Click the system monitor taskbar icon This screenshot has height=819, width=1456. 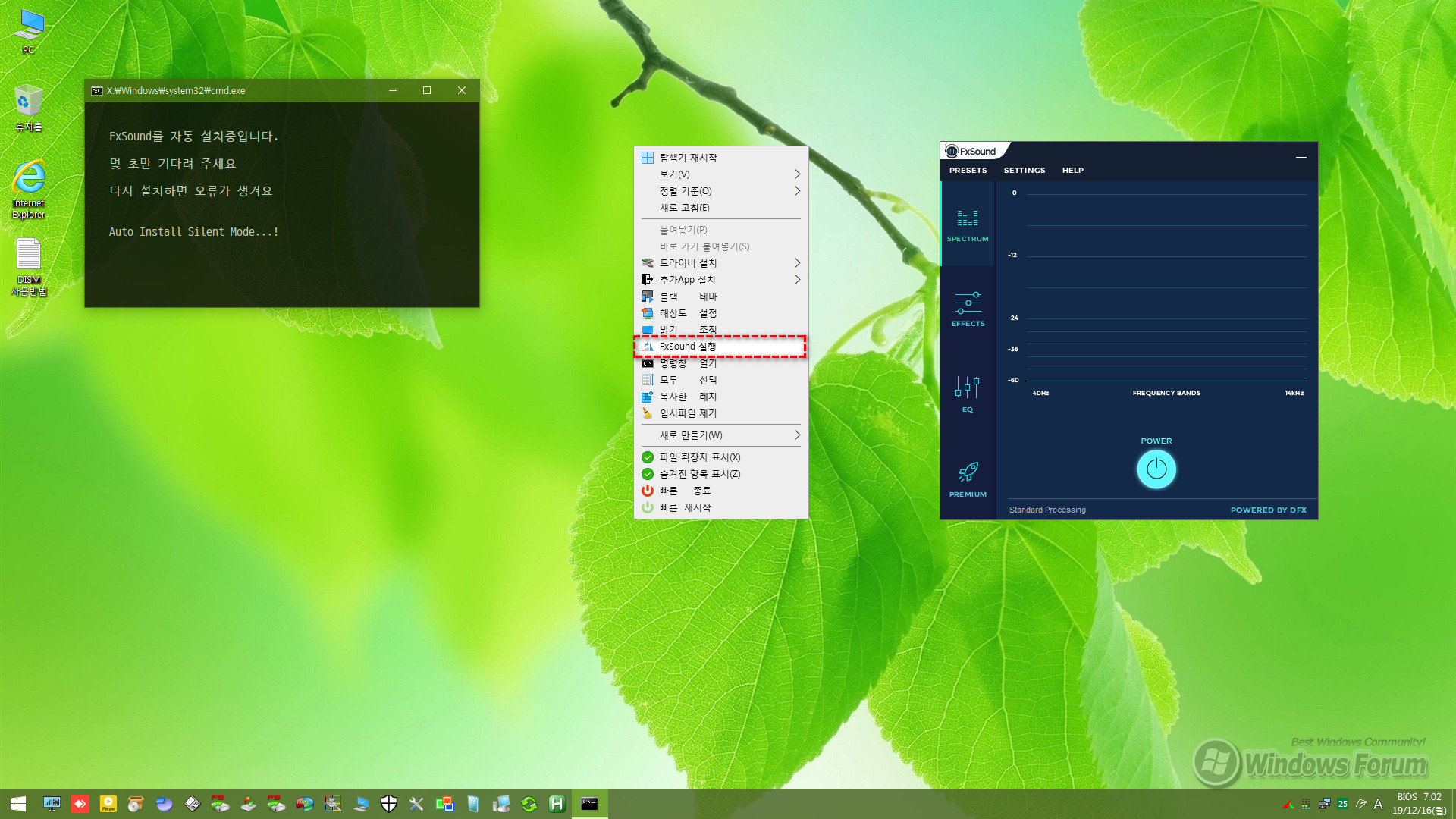(x=52, y=804)
